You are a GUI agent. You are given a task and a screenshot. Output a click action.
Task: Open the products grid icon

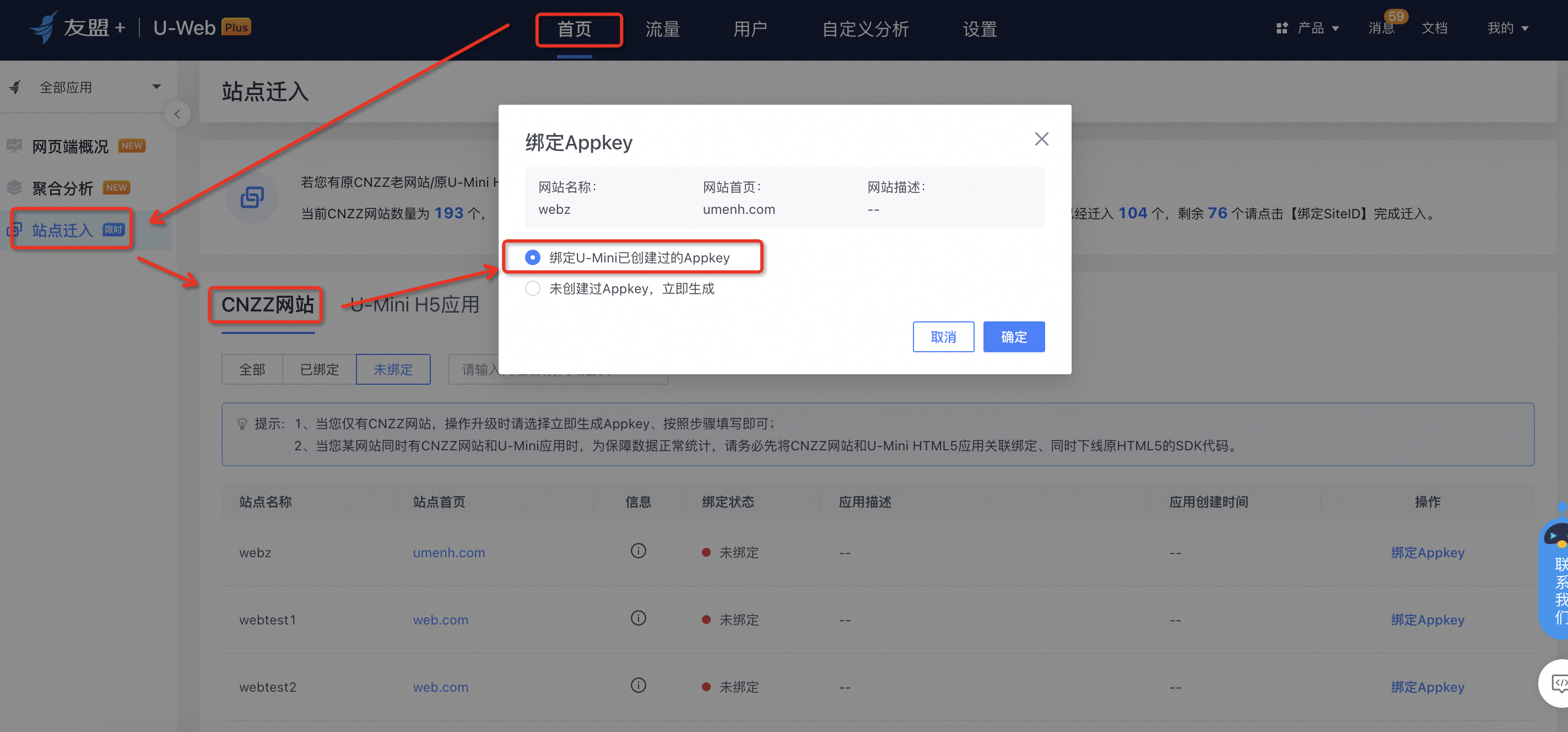(x=1282, y=28)
